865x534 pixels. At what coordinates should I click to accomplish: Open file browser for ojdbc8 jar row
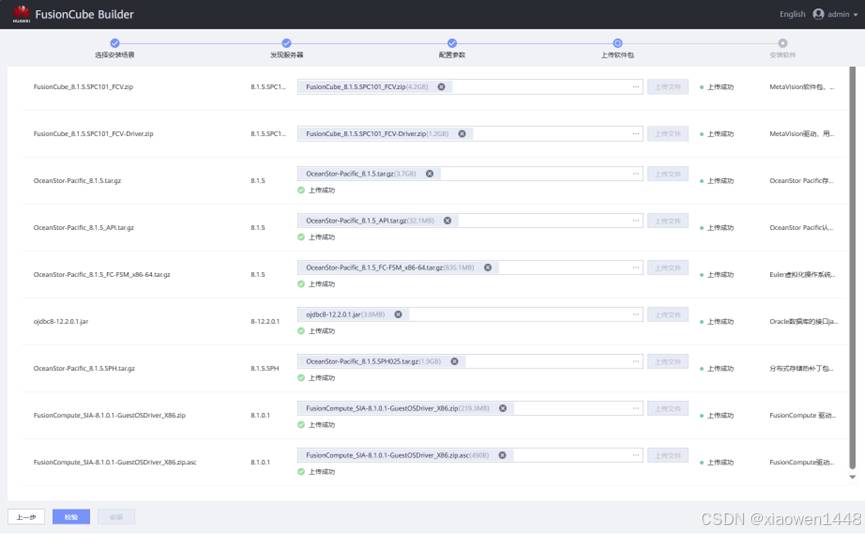point(635,314)
